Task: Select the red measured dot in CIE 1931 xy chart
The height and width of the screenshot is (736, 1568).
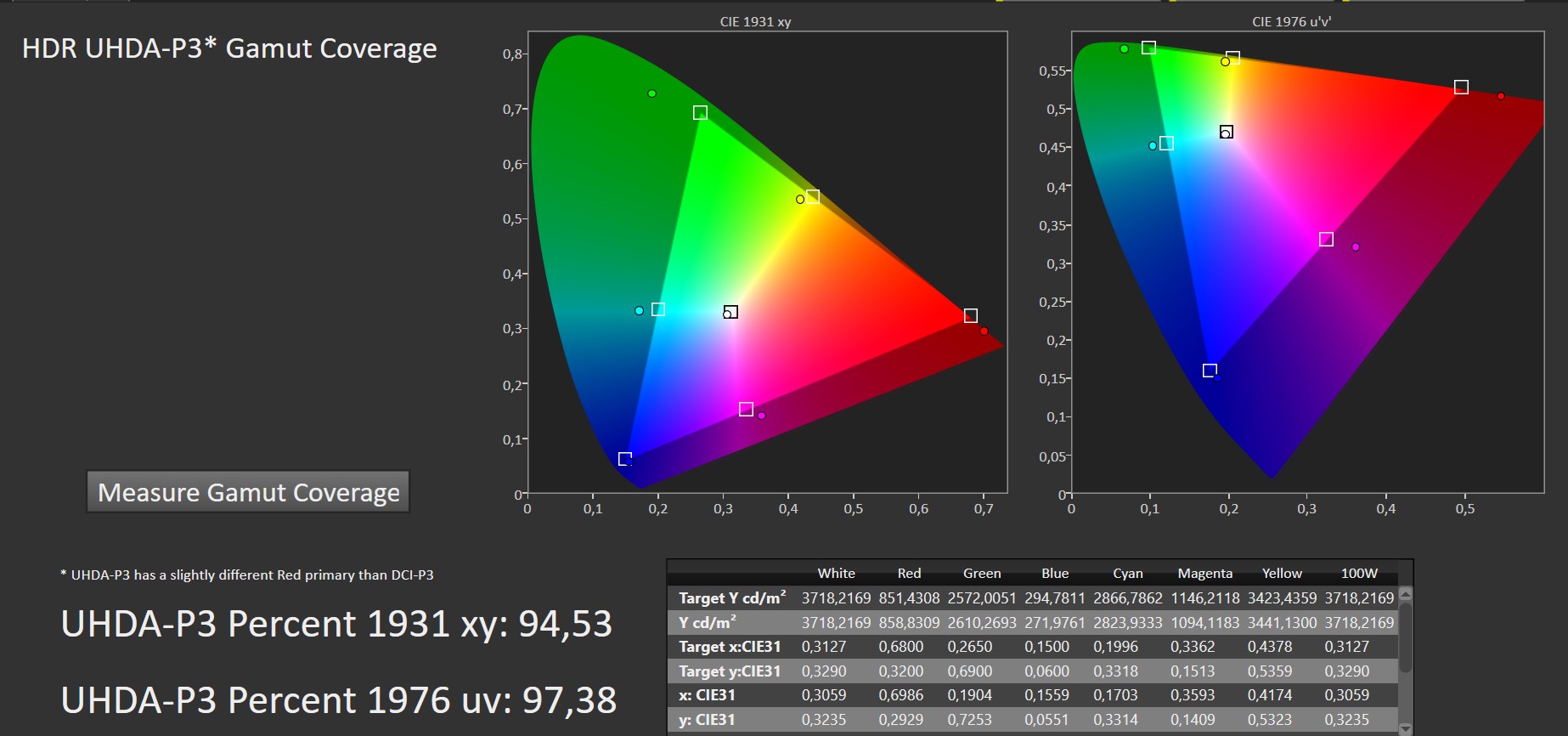Action: (984, 331)
